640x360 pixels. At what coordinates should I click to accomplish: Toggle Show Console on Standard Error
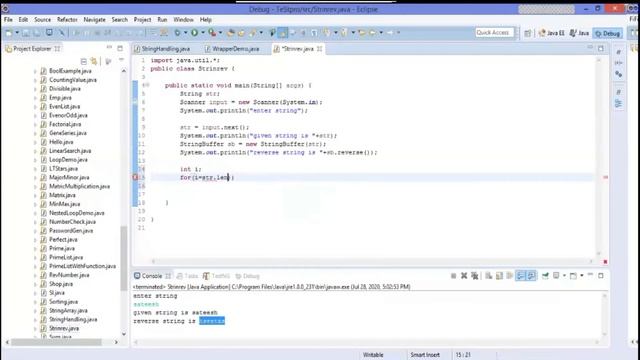pyautogui.click(x=531, y=276)
